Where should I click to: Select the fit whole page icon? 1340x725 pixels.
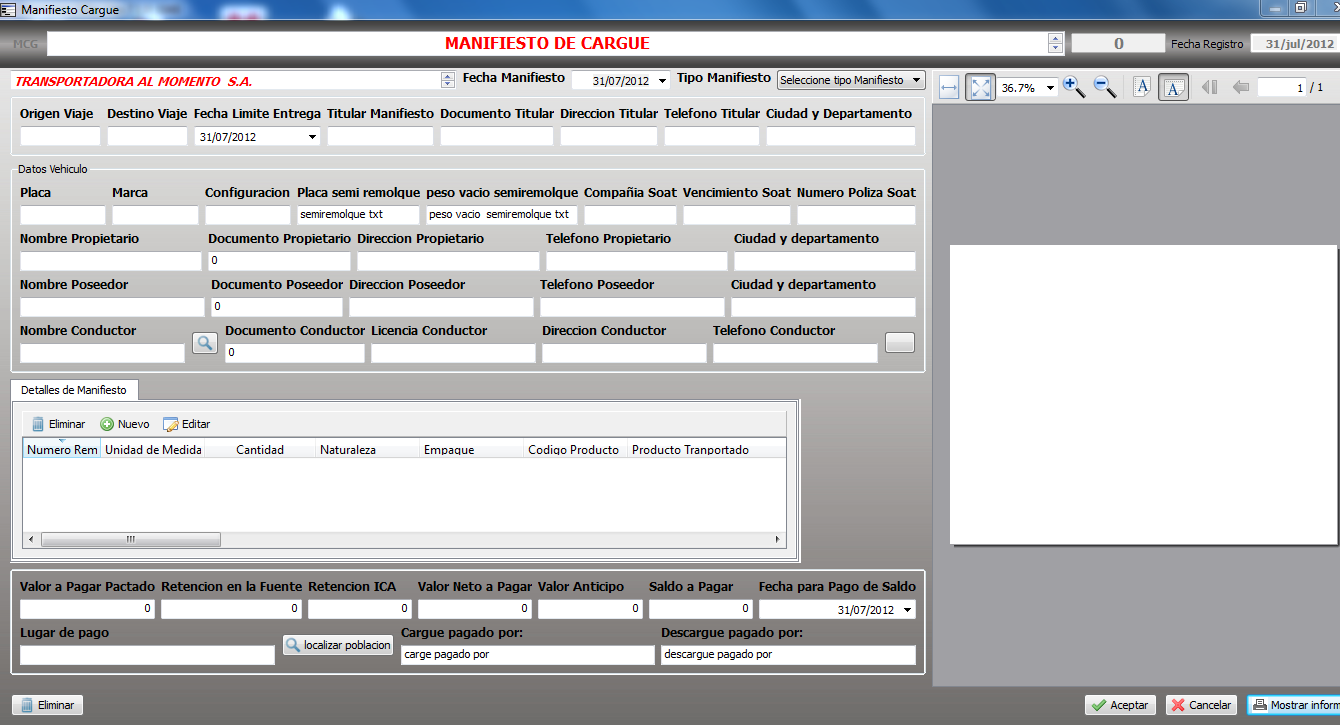click(980, 88)
